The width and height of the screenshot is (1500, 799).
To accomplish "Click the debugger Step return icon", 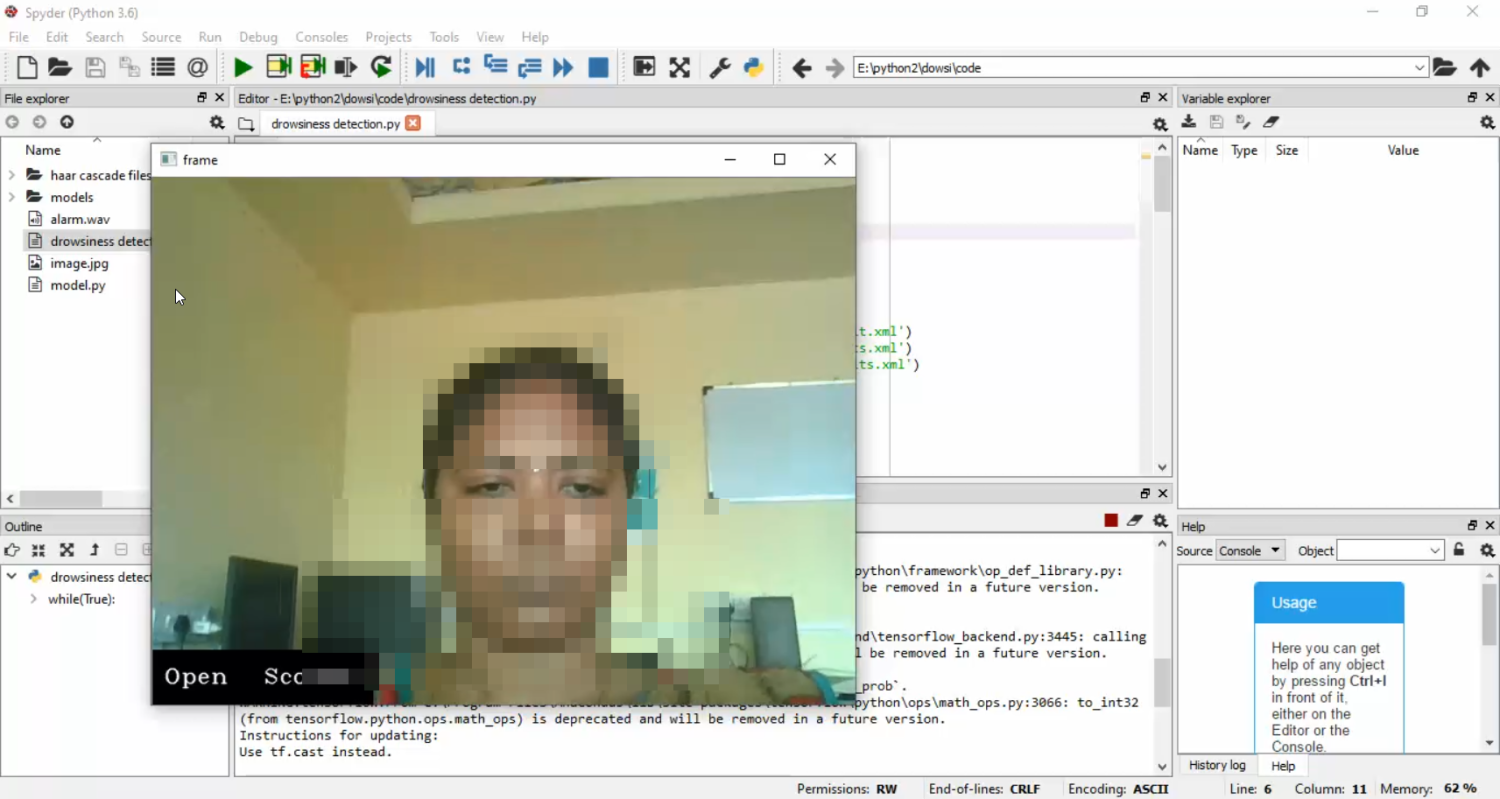I will click(x=529, y=67).
